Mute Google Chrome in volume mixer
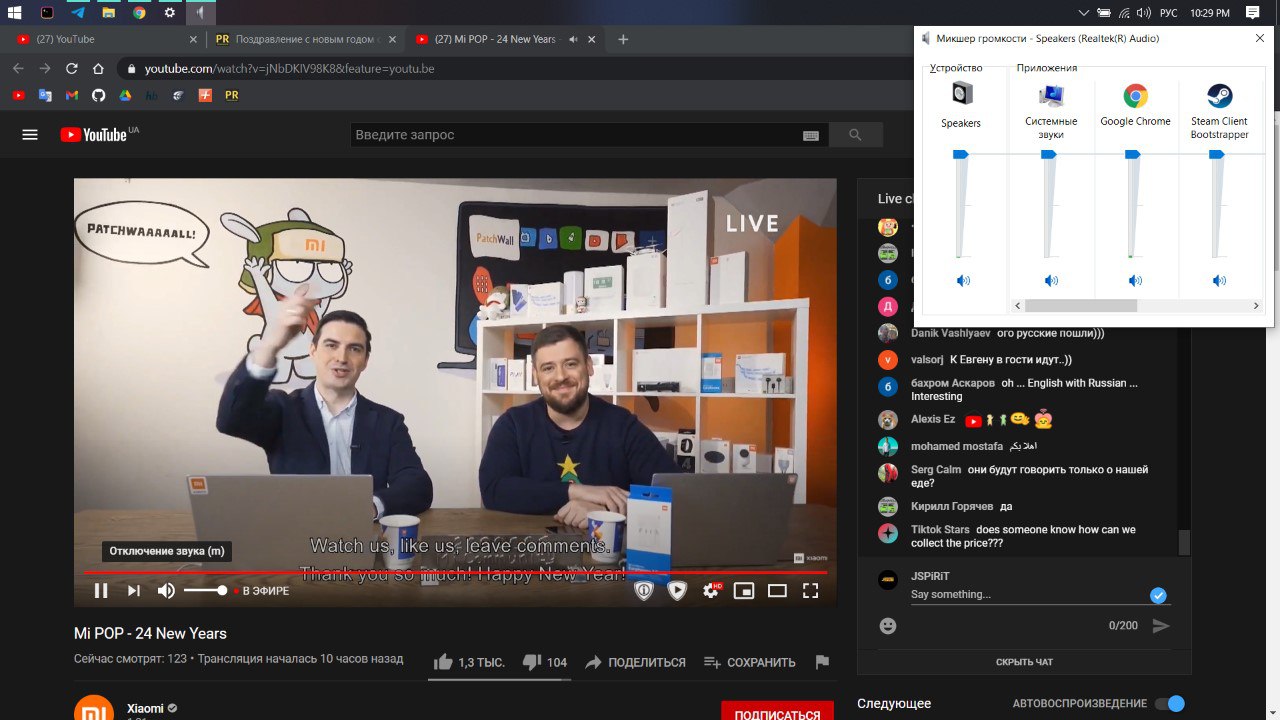 1135,281
